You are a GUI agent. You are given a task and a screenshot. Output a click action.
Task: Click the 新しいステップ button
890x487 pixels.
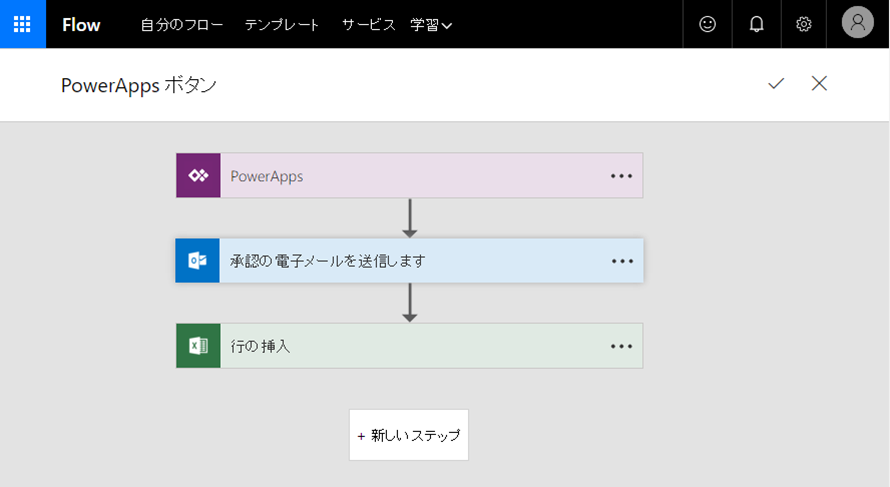[409, 435]
